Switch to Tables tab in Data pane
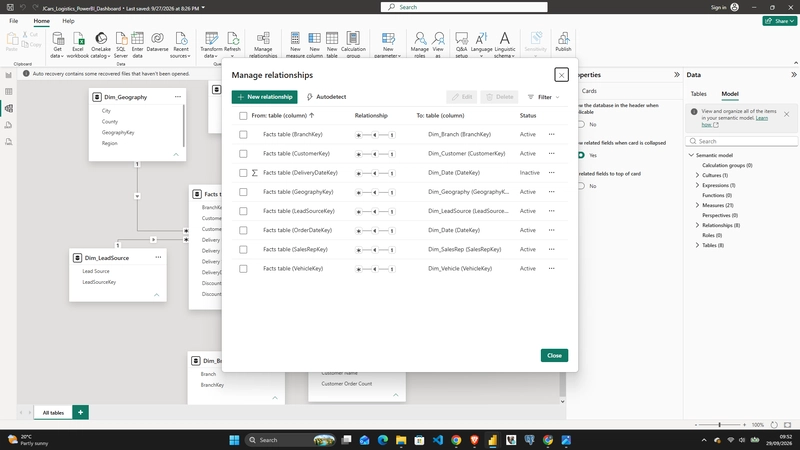 [698, 94]
